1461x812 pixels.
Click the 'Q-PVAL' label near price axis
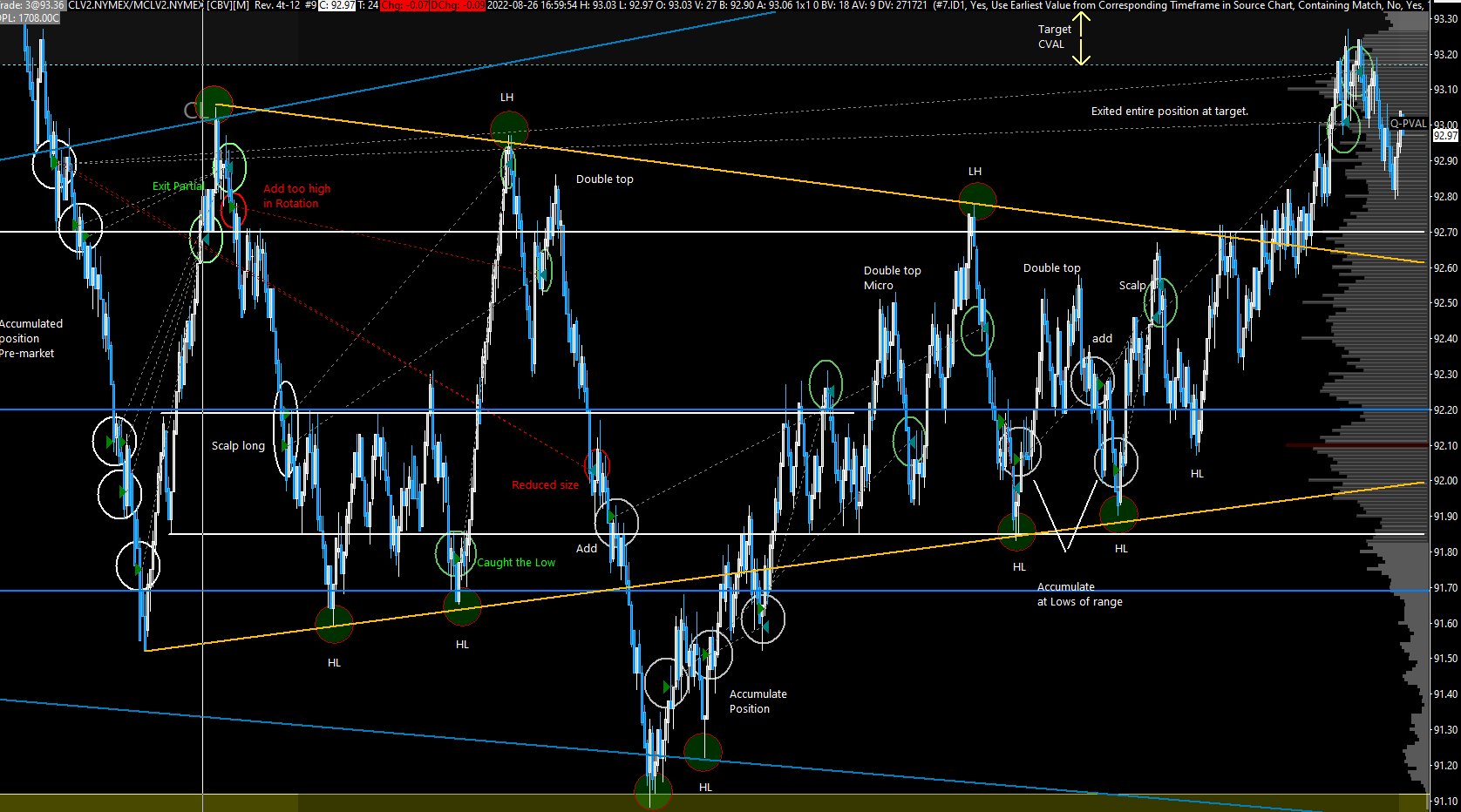(1409, 124)
